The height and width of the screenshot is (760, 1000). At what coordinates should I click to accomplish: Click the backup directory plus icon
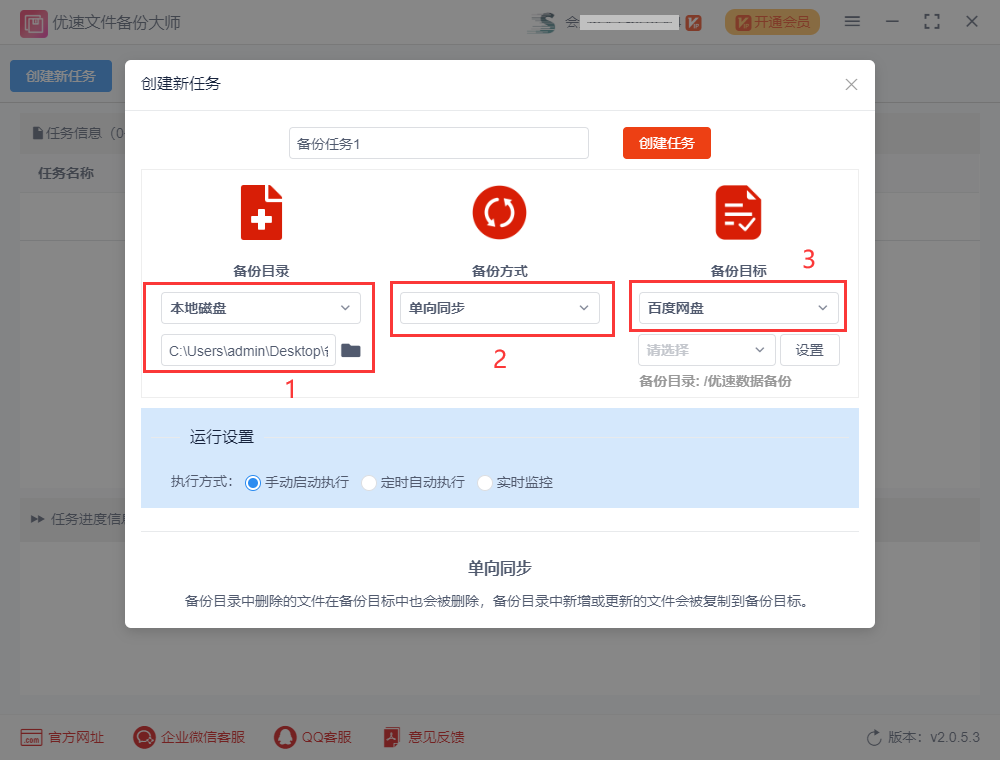(261, 212)
